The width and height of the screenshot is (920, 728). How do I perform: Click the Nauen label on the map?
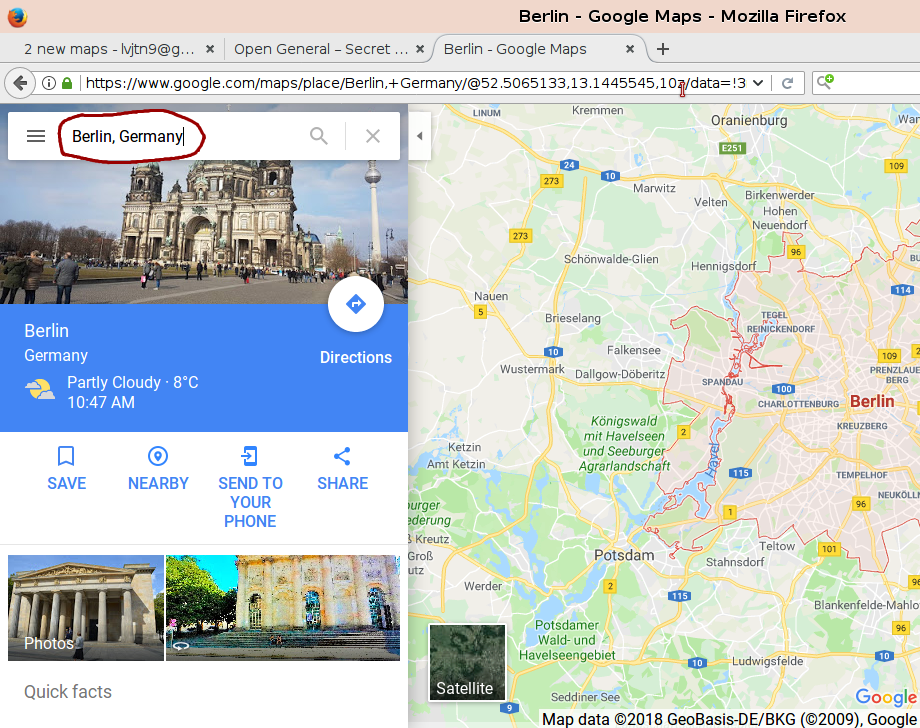(x=491, y=296)
